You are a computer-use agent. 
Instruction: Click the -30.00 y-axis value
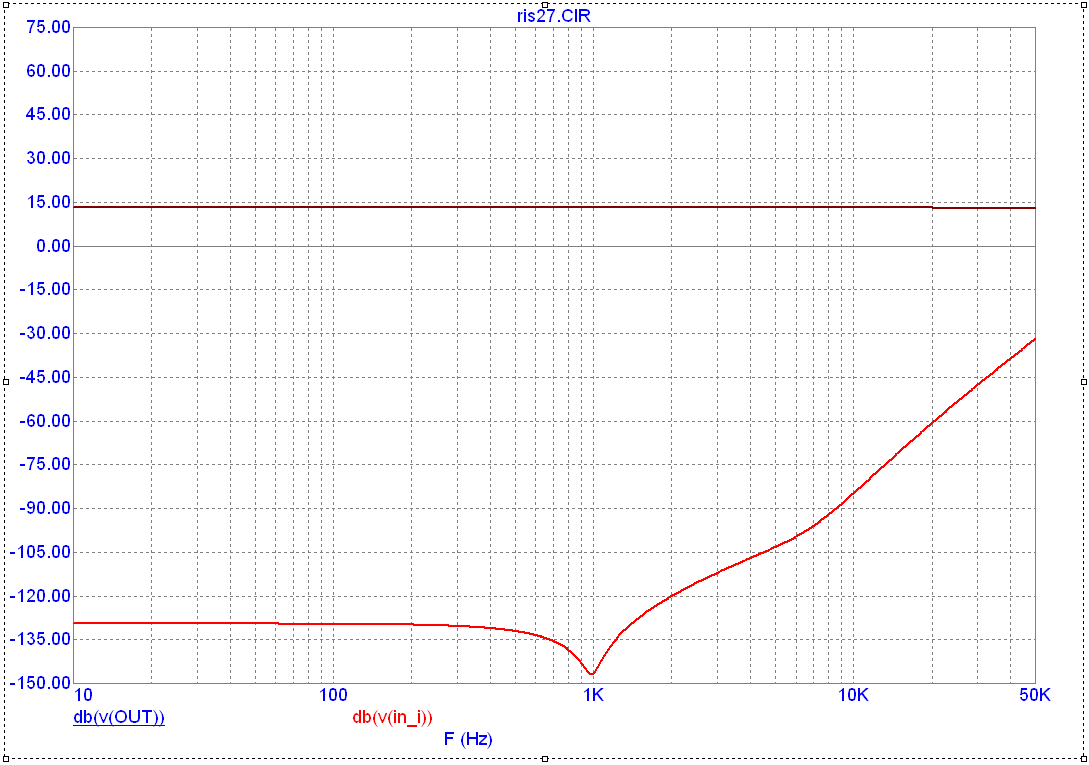44,333
